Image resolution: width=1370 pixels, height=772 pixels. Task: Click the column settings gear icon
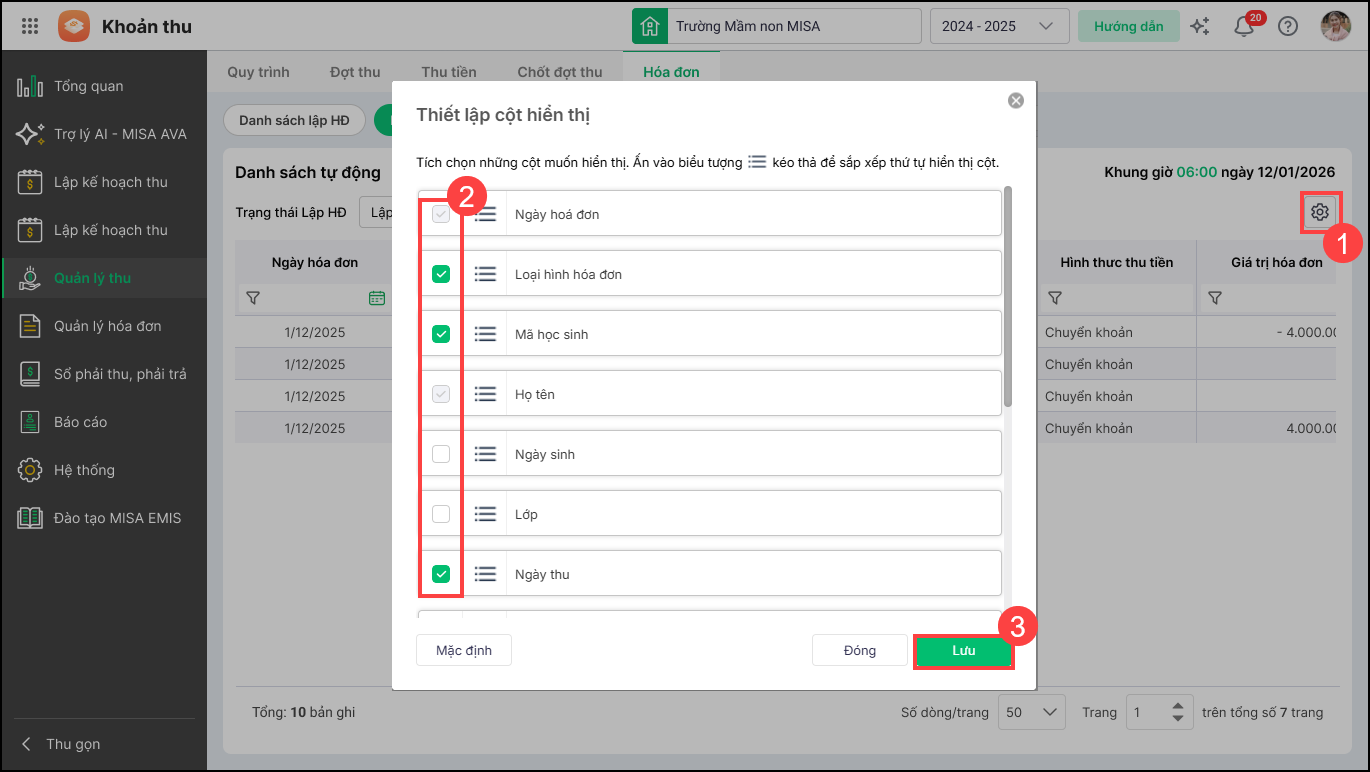click(x=1320, y=212)
